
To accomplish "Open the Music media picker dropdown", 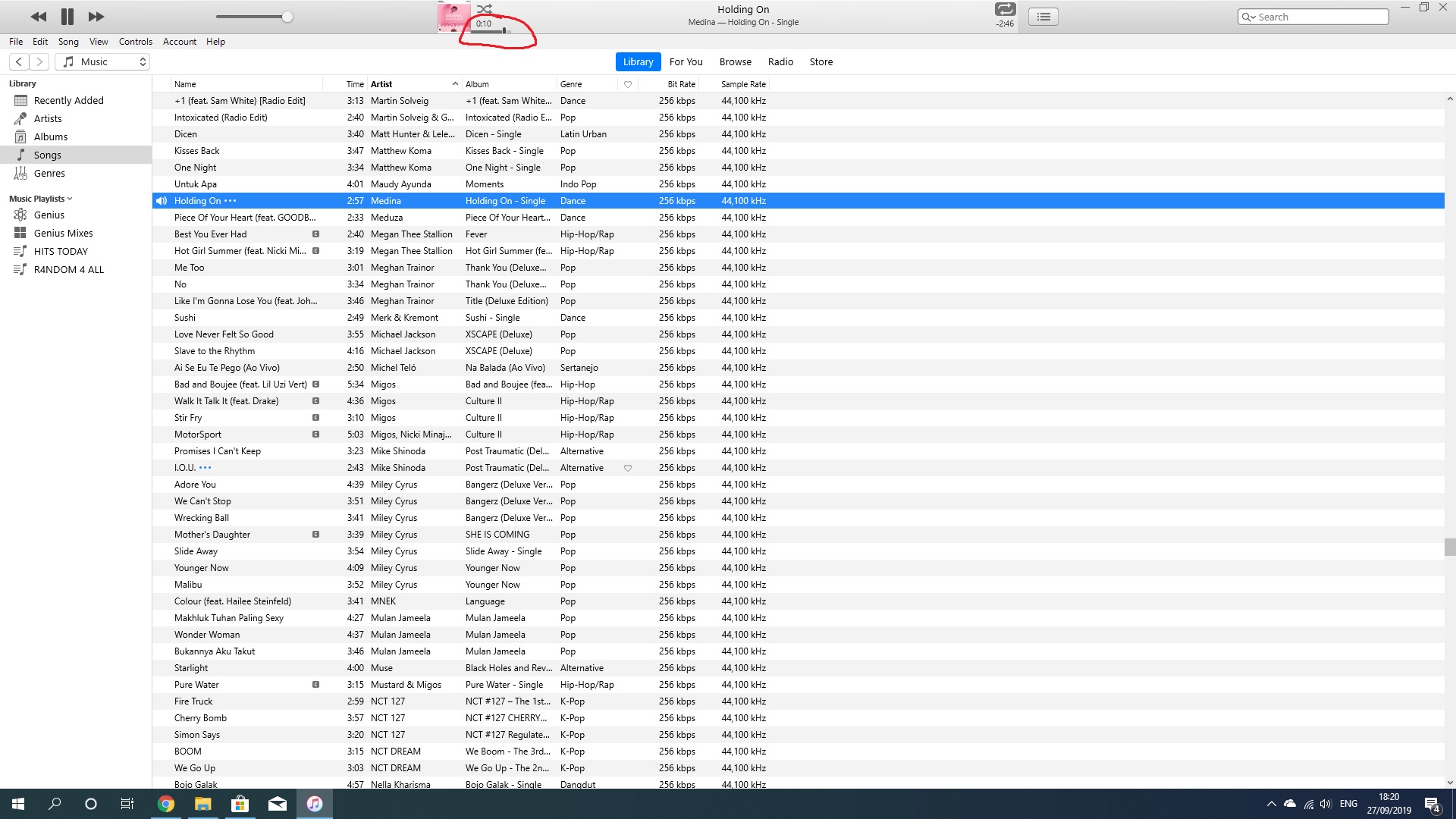I will 102,61.
